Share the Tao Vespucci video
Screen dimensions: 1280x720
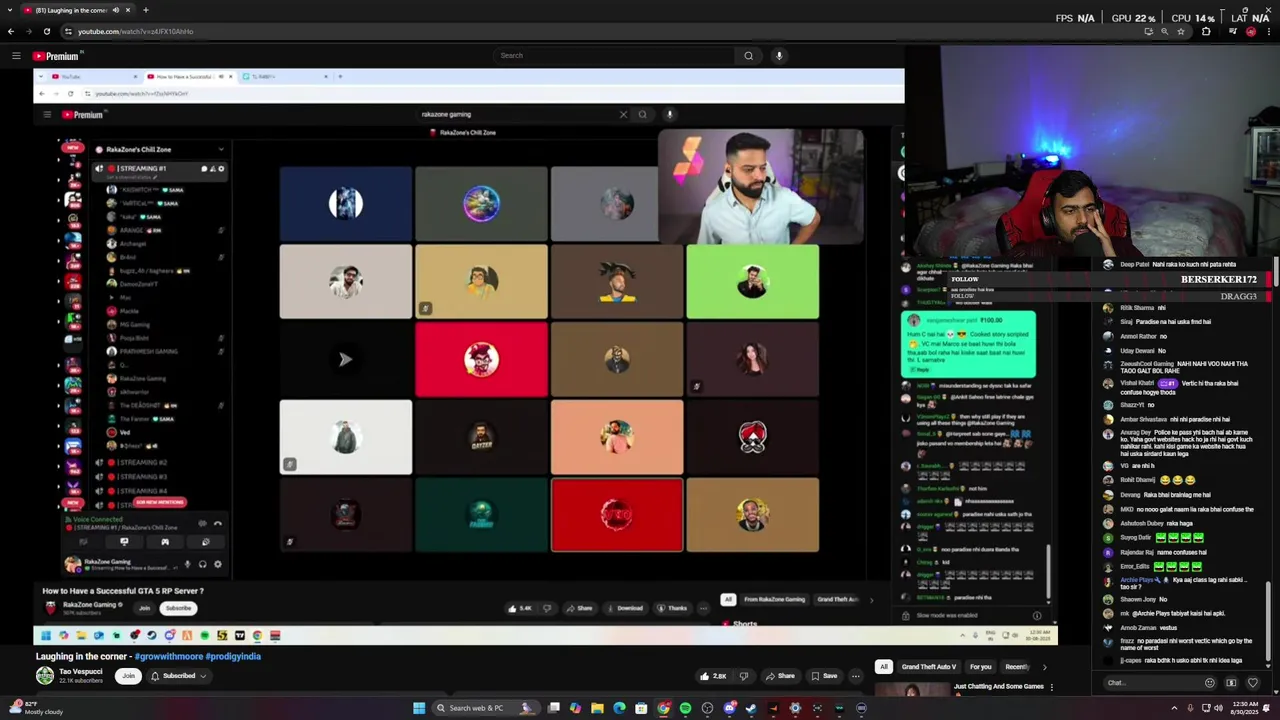[780, 676]
